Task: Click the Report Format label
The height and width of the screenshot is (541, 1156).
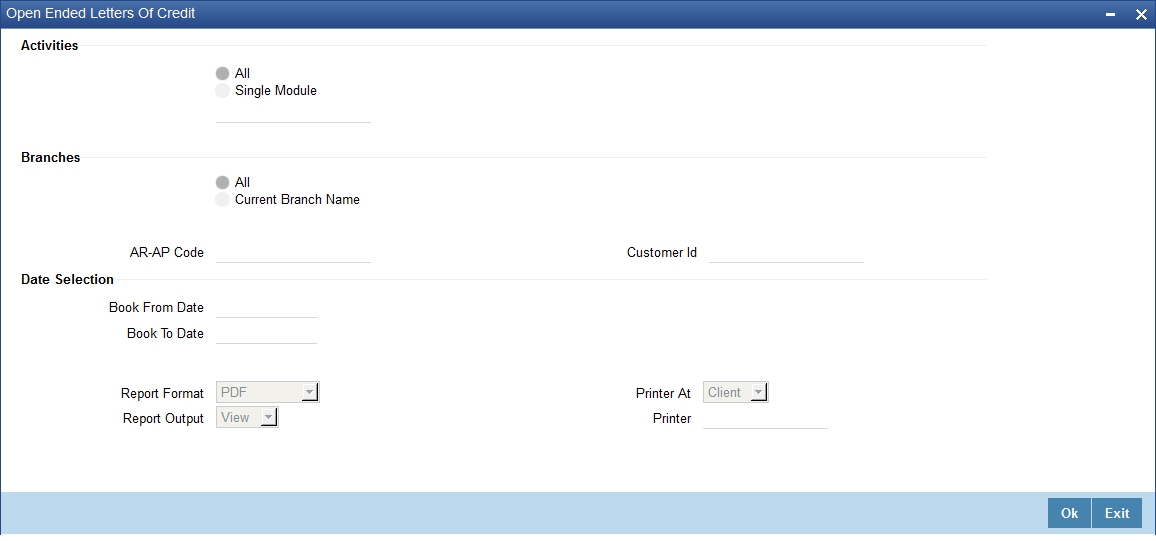Action: (162, 394)
